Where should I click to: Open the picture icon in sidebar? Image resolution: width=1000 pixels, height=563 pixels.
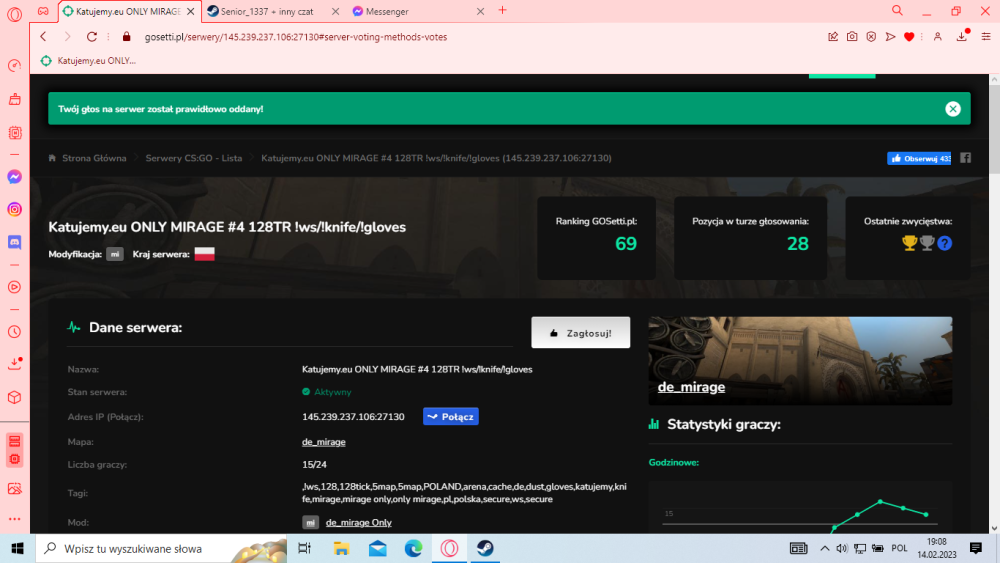pyautogui.click(x=15, y=488)
